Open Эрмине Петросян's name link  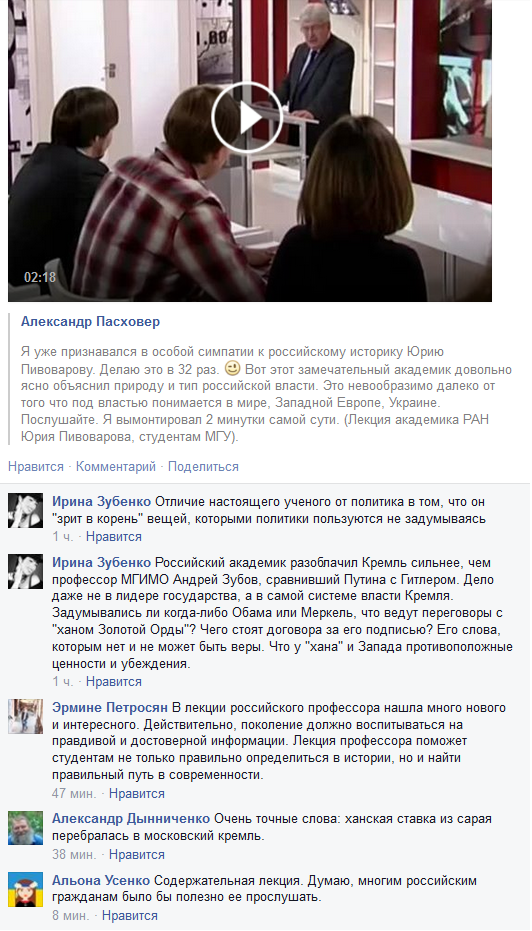pyautogui.click(x=110, y=708)
